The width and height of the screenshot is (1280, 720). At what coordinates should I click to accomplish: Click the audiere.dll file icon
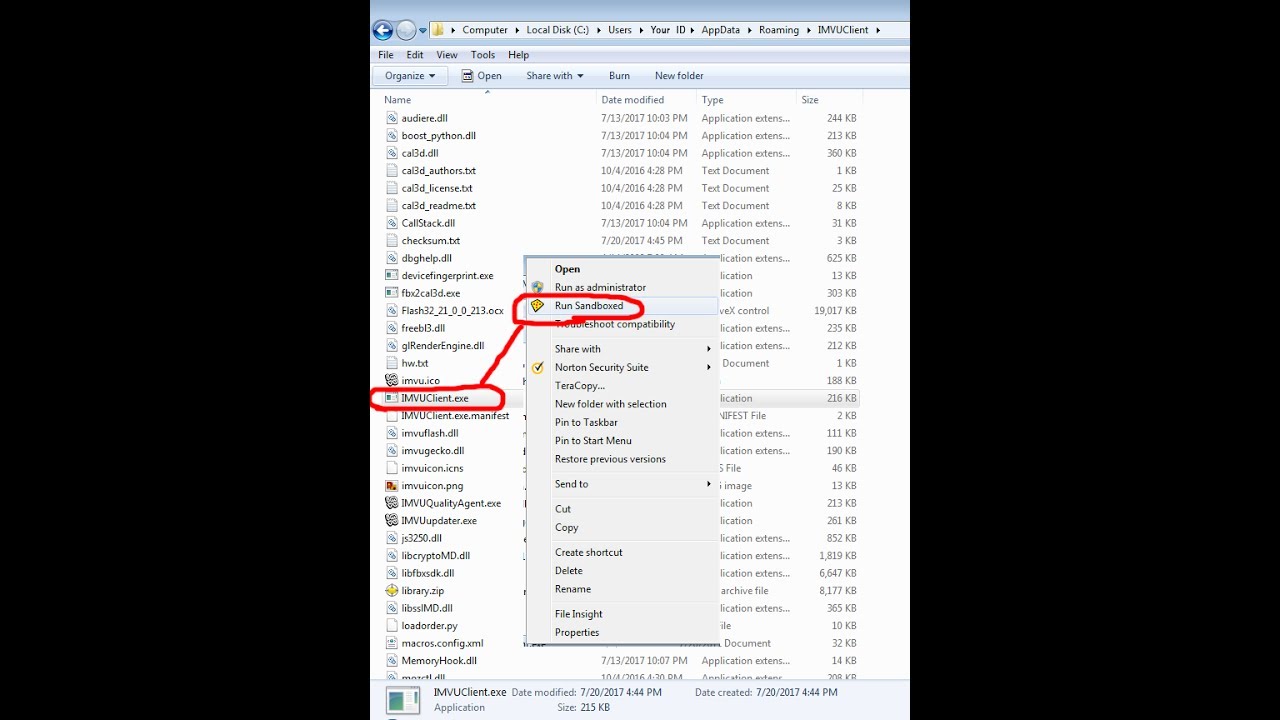point(392,118)
